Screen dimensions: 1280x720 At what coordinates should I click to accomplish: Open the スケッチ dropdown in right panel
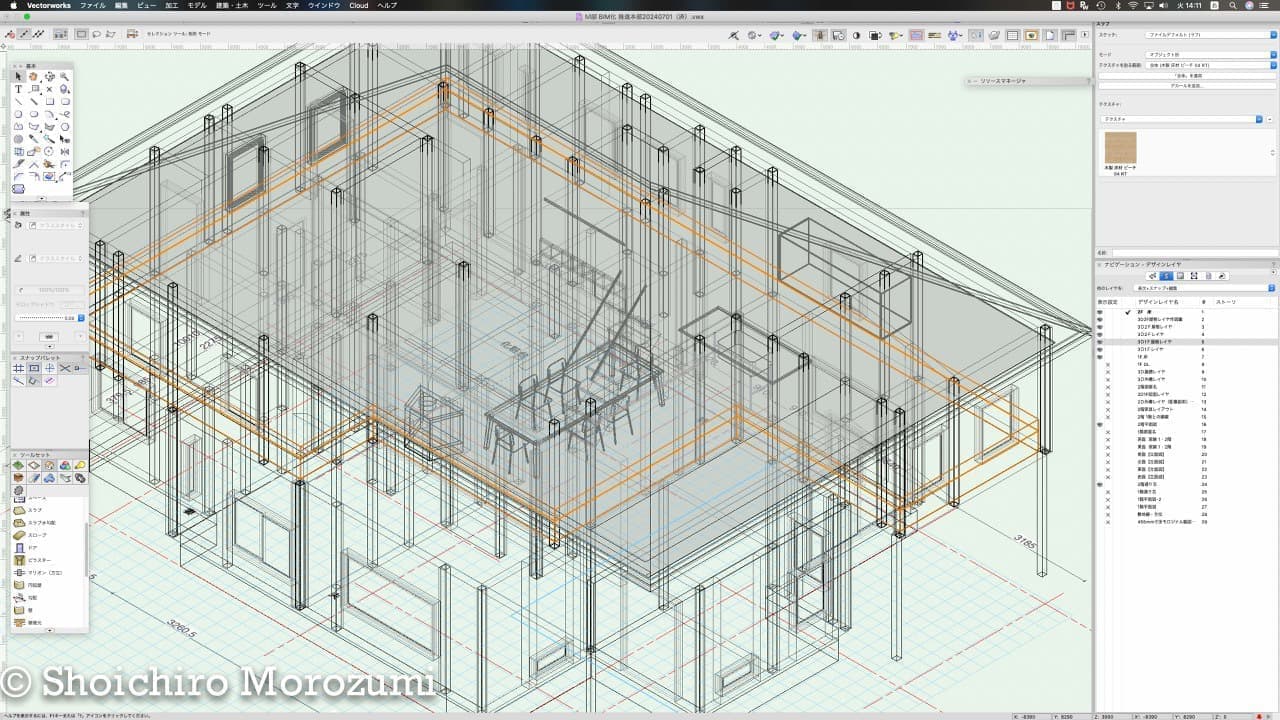[1208, 34]
